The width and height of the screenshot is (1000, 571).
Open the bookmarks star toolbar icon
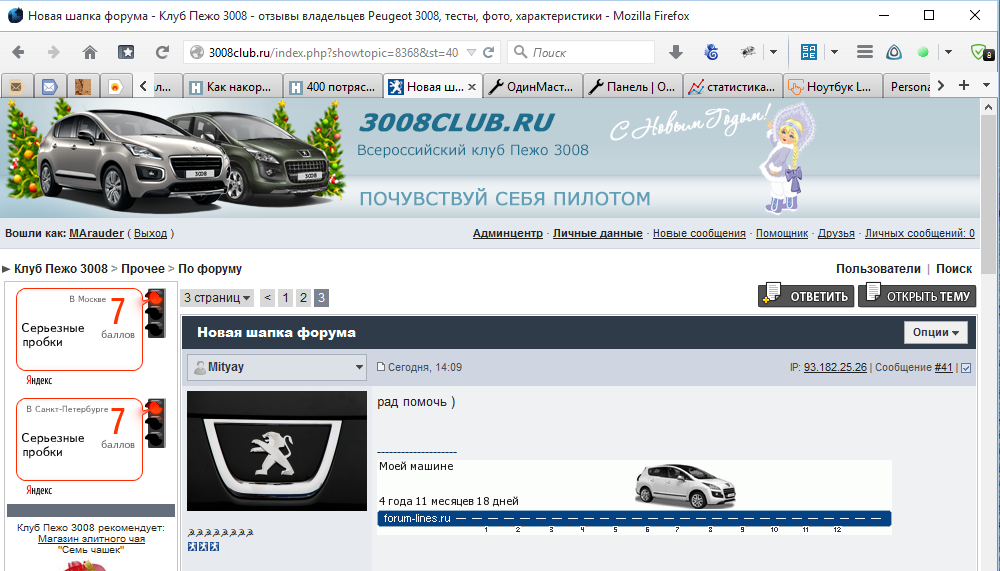pyautogui.click(x=126, y=52)
